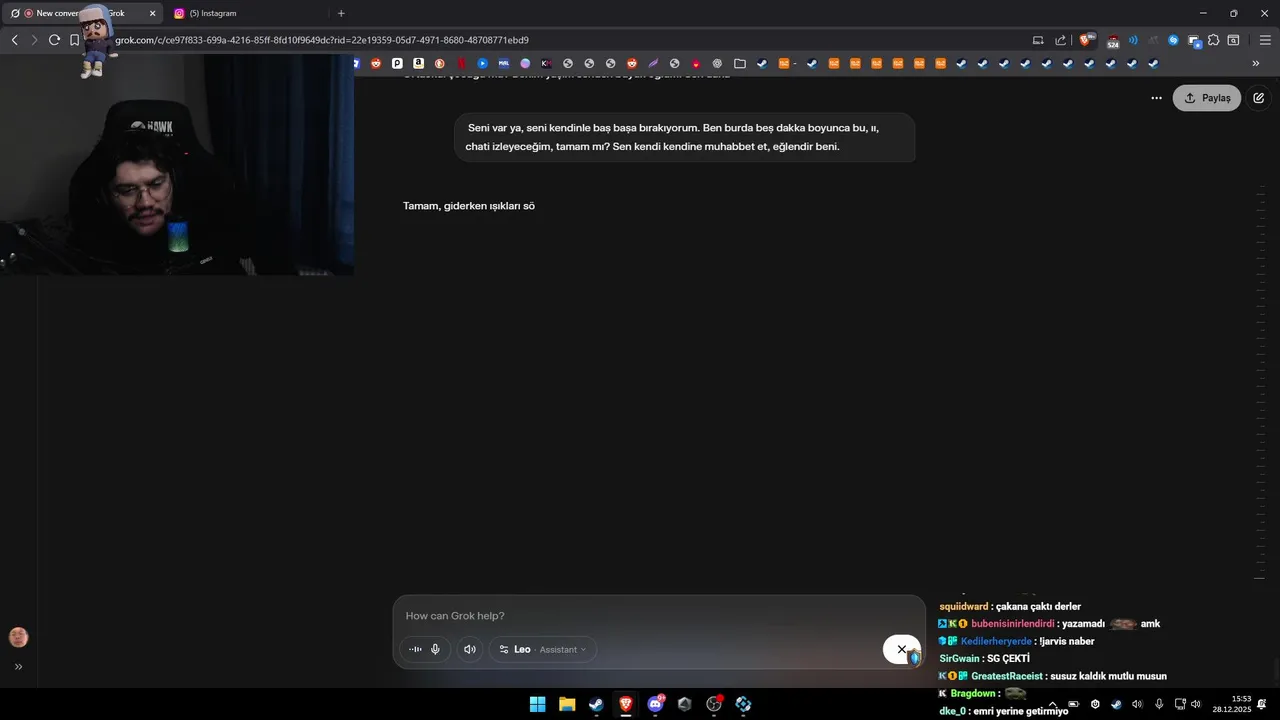Click the GreatestRaceist chat username

point(1007,676)
